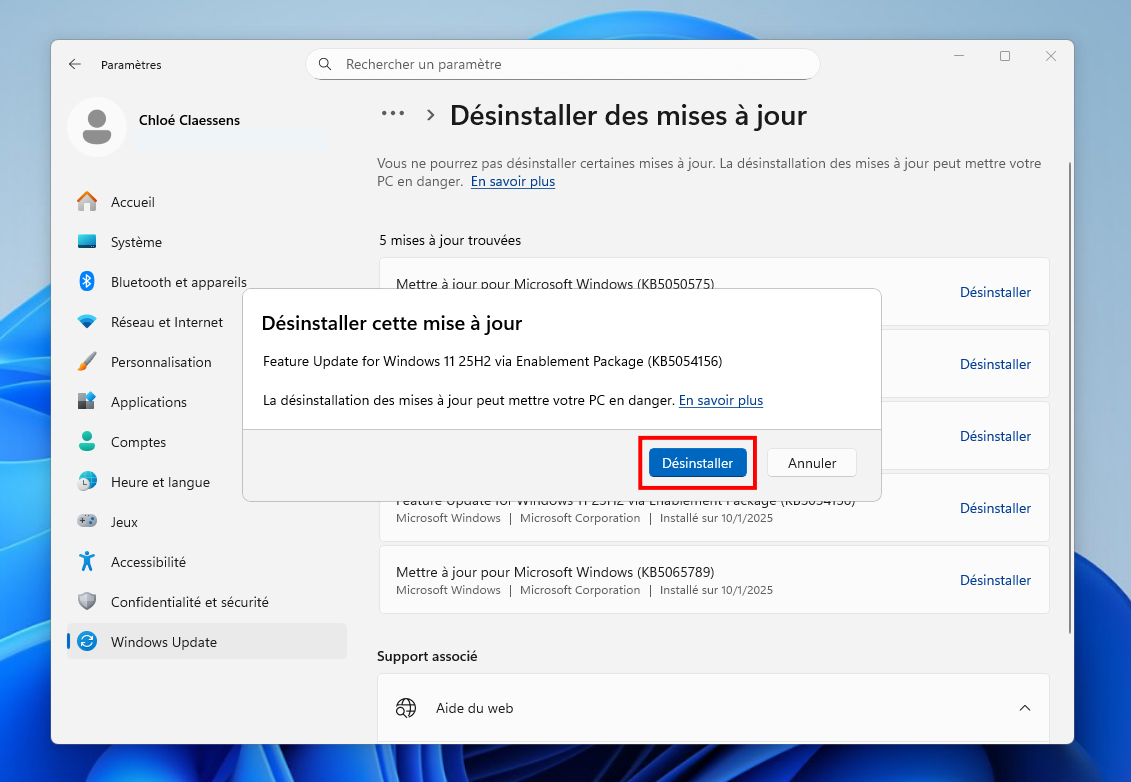Click the Accueil home icon

(x=88, y=202)
